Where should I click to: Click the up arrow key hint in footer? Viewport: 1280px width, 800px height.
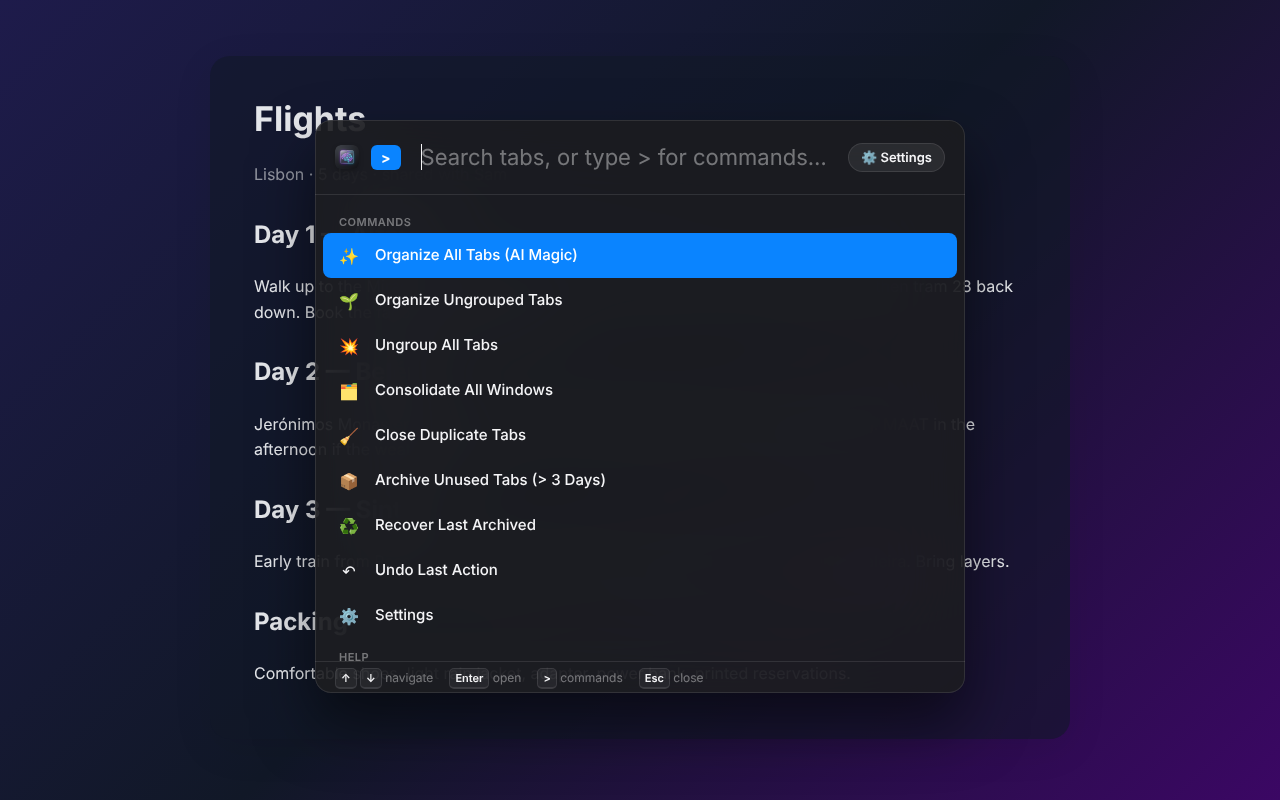coord(346,678)
